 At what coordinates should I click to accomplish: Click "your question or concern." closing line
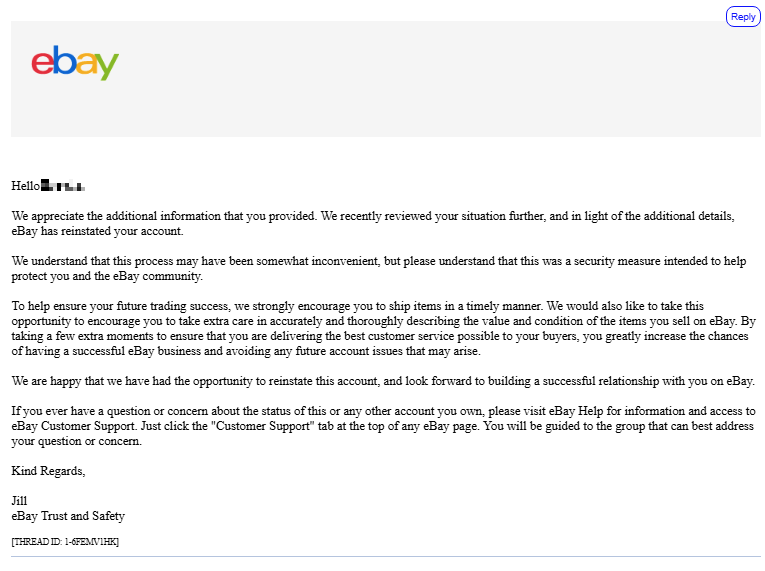click(76, 441)
